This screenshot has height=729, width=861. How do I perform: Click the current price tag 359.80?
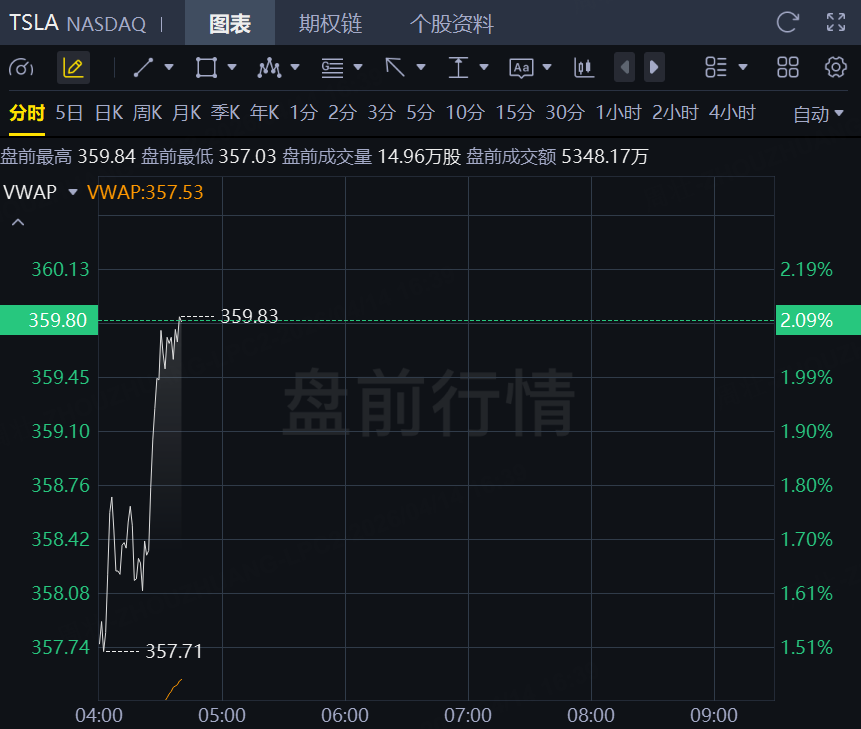pyautogui.click(x=49, y=320)
